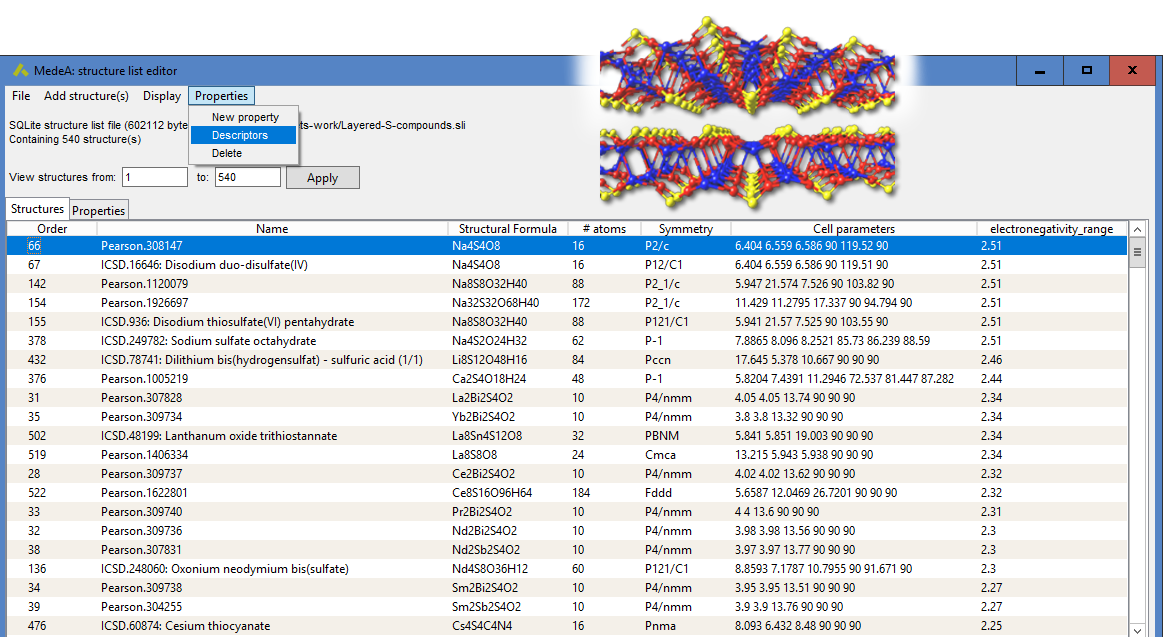
Task: Click the 'to' structure range input field
Action: [246, 176]
